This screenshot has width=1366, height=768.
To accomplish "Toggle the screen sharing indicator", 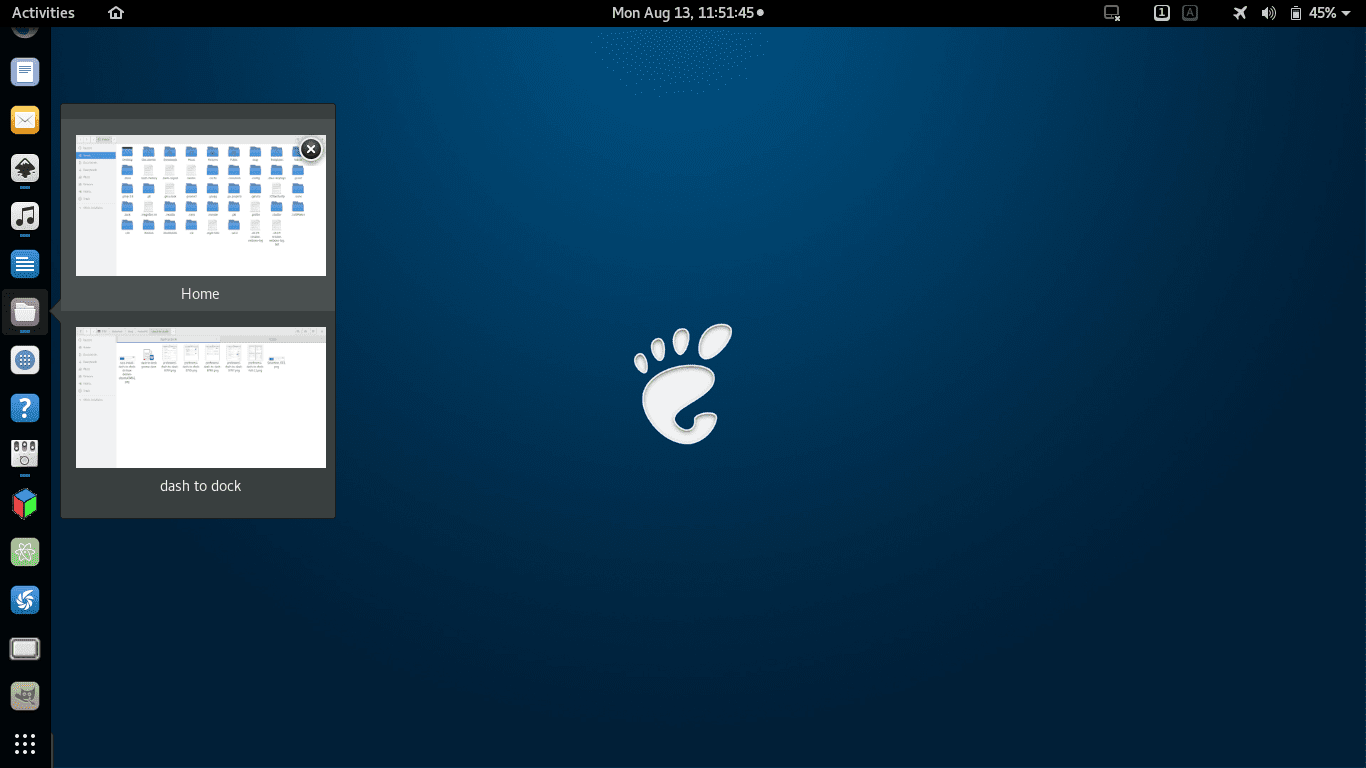I will (x=1110, y=13).
